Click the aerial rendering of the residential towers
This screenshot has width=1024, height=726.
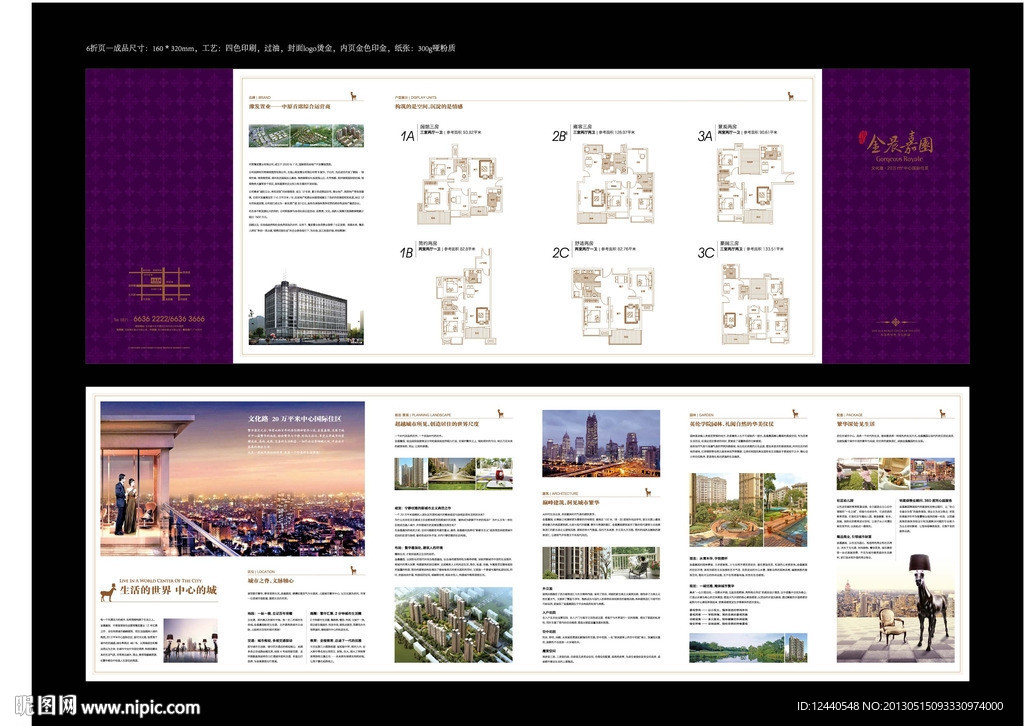[453, 625]
